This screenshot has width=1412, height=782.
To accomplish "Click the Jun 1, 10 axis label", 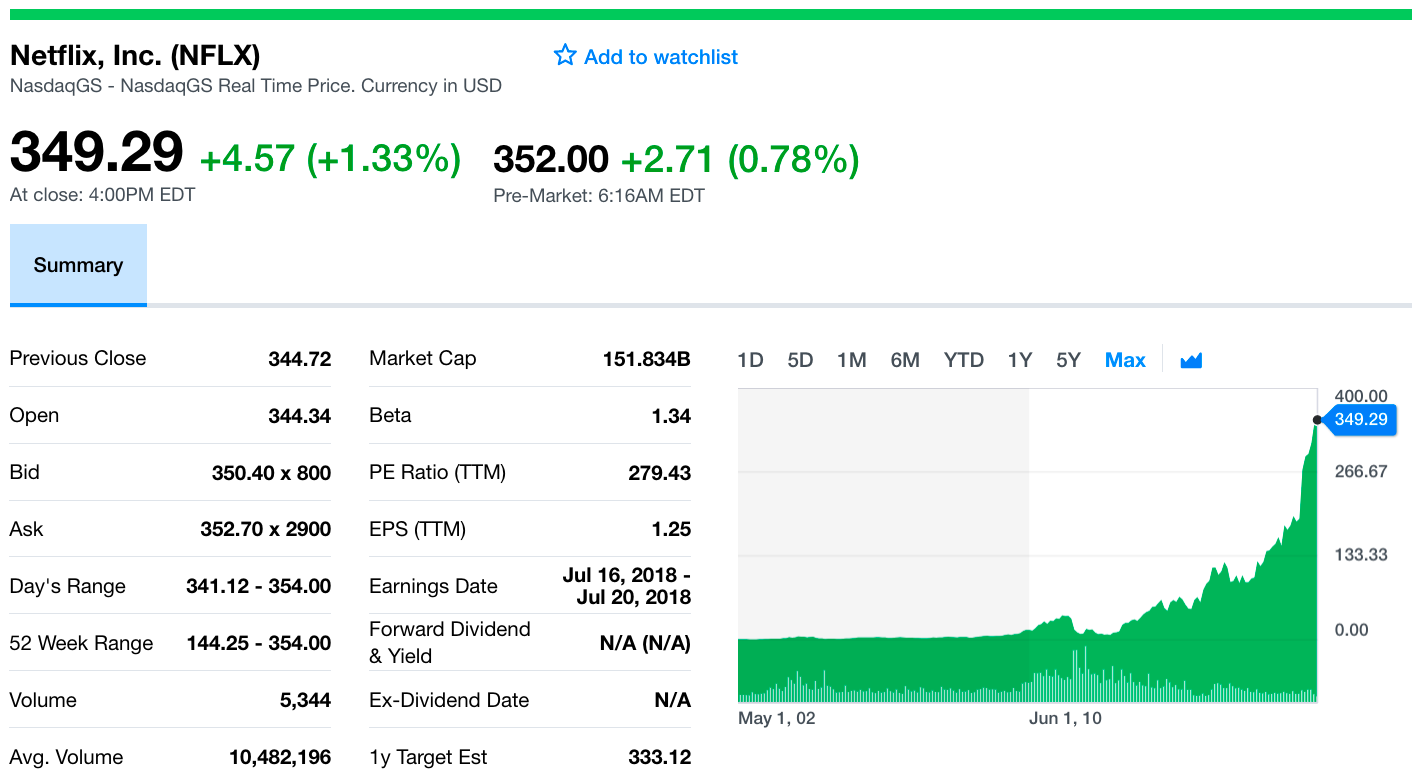I will click(1065, 718).
